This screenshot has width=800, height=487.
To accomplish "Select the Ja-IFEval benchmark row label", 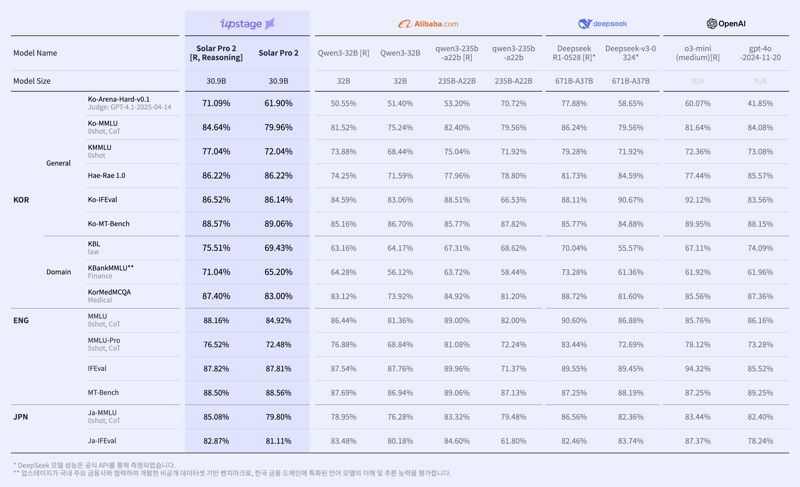I will click(x=102, y=441).
